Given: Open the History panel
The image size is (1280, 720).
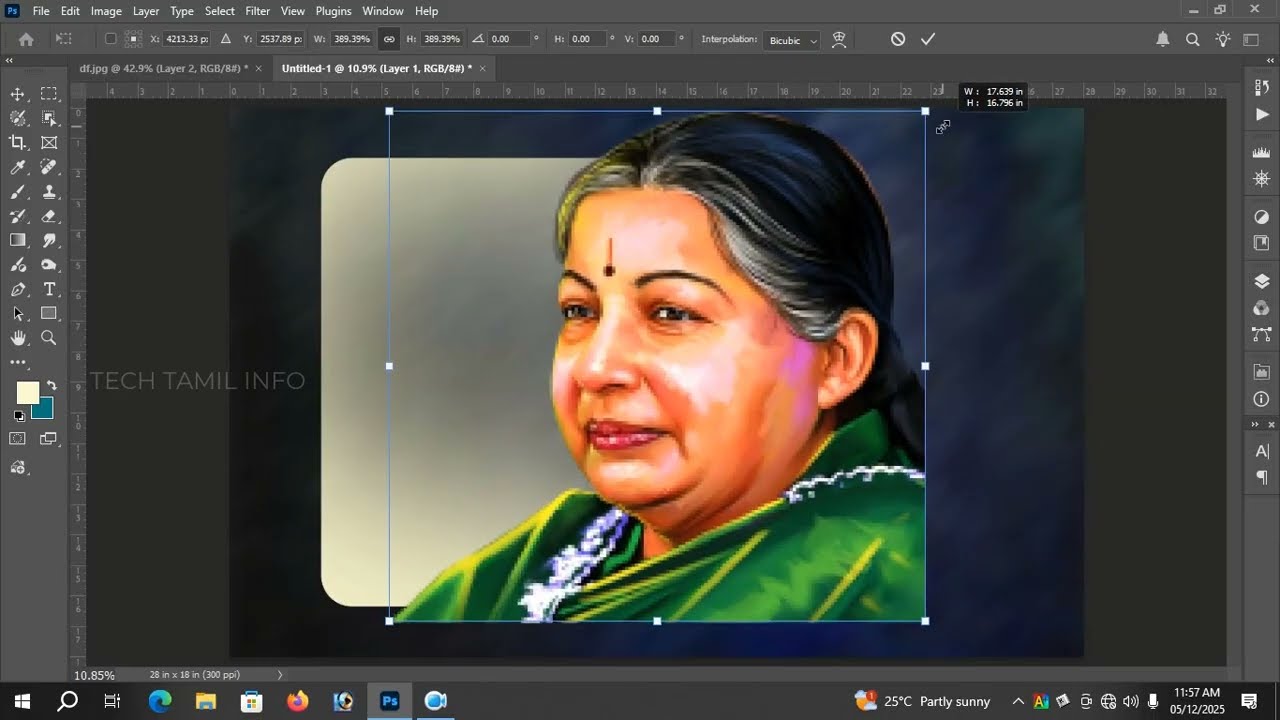Looking at the screenshot, I should (1261, 87).
